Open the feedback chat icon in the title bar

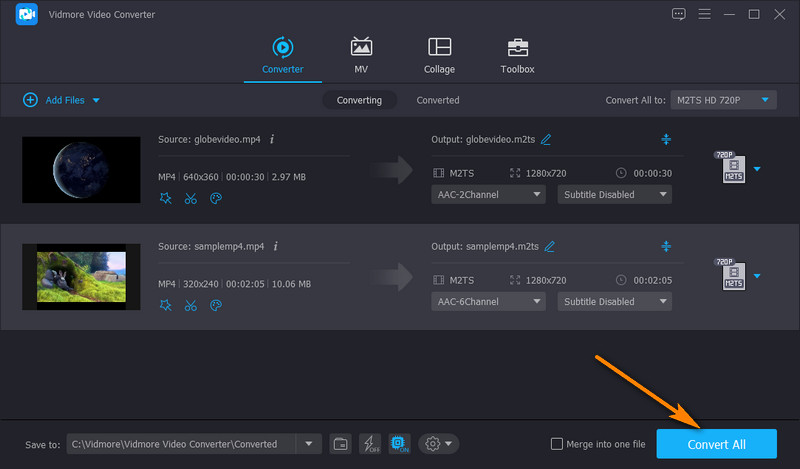click(680, 14)
